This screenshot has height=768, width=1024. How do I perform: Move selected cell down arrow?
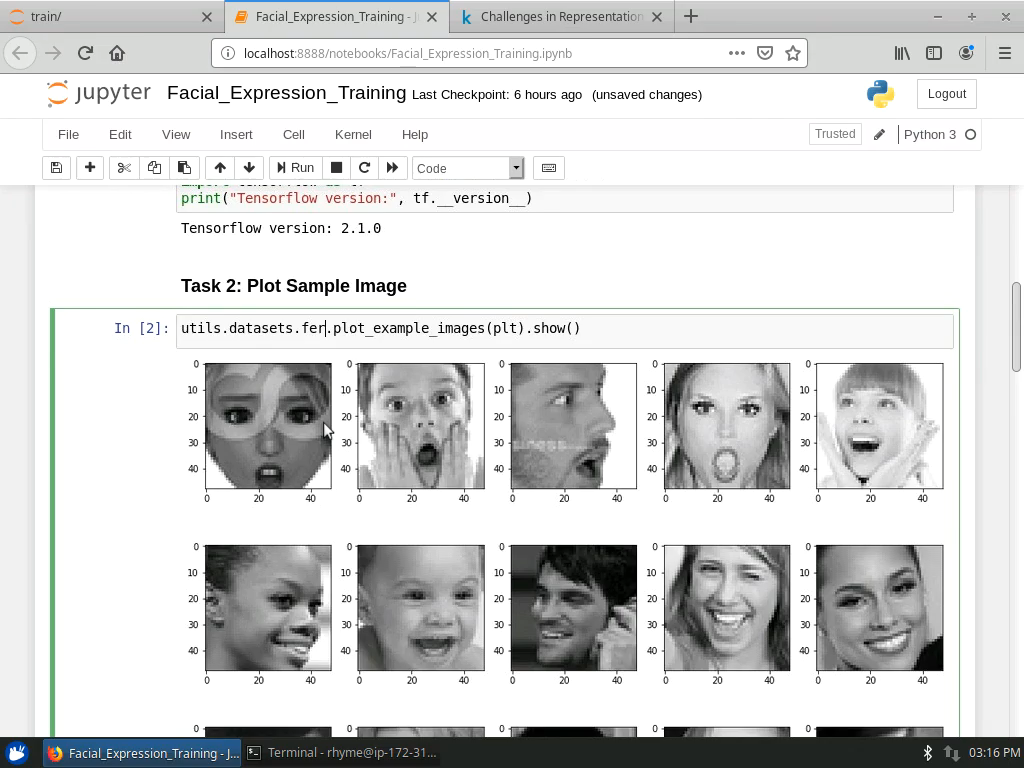[249, 168]
